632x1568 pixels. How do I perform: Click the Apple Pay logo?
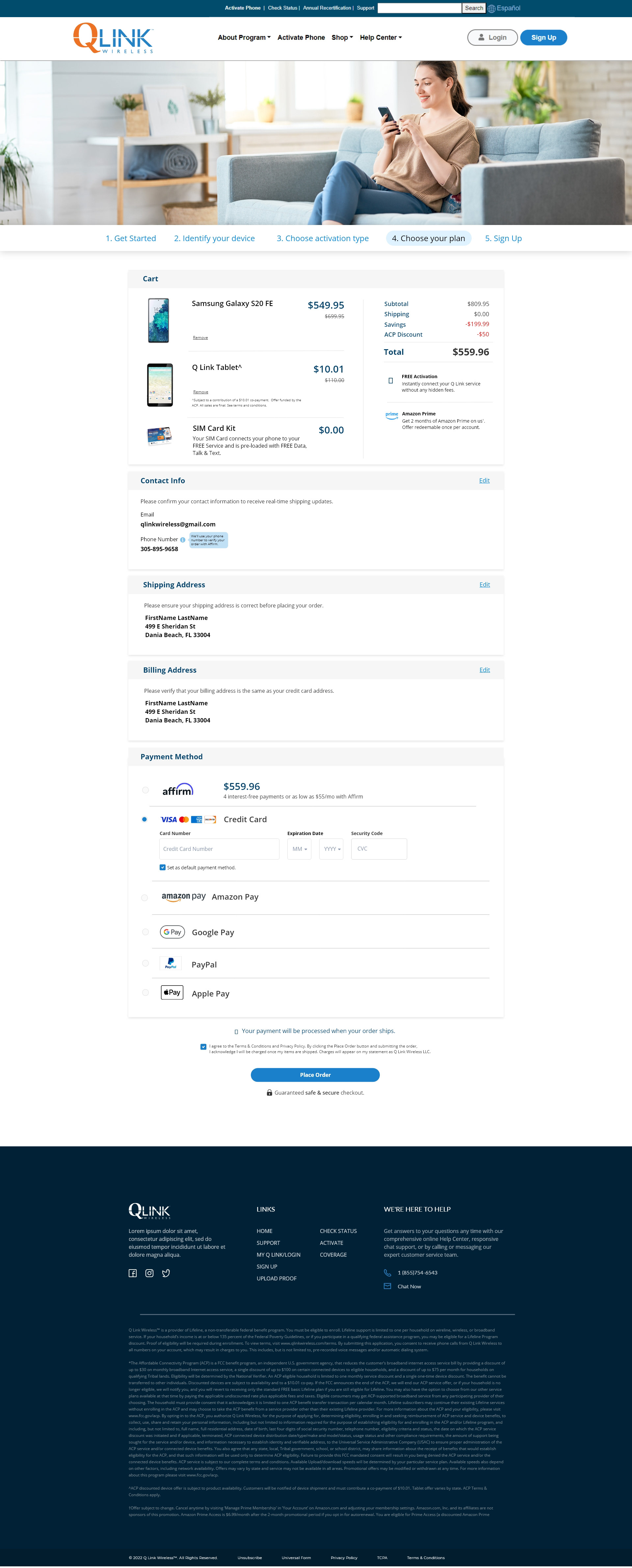point(172,992)
